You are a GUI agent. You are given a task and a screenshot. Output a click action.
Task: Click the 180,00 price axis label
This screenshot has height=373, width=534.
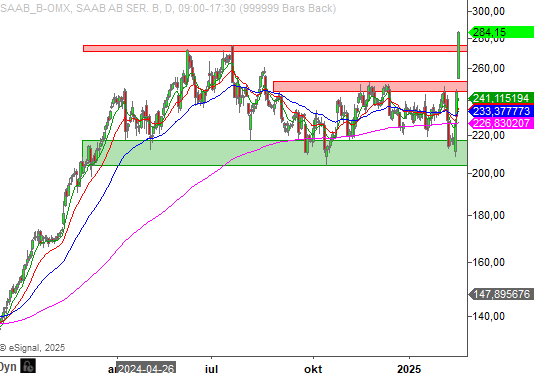pyautogui.click(x=488, y=215)
